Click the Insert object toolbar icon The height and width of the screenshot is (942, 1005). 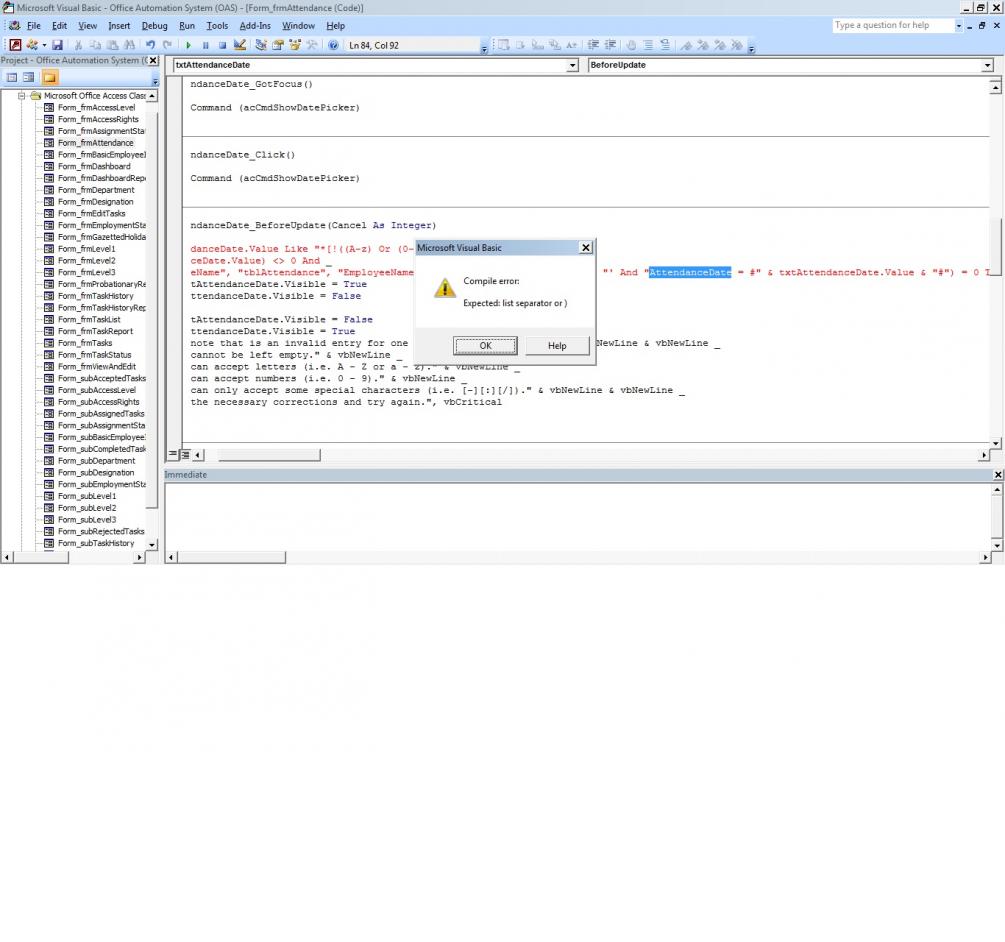point(31,45)
